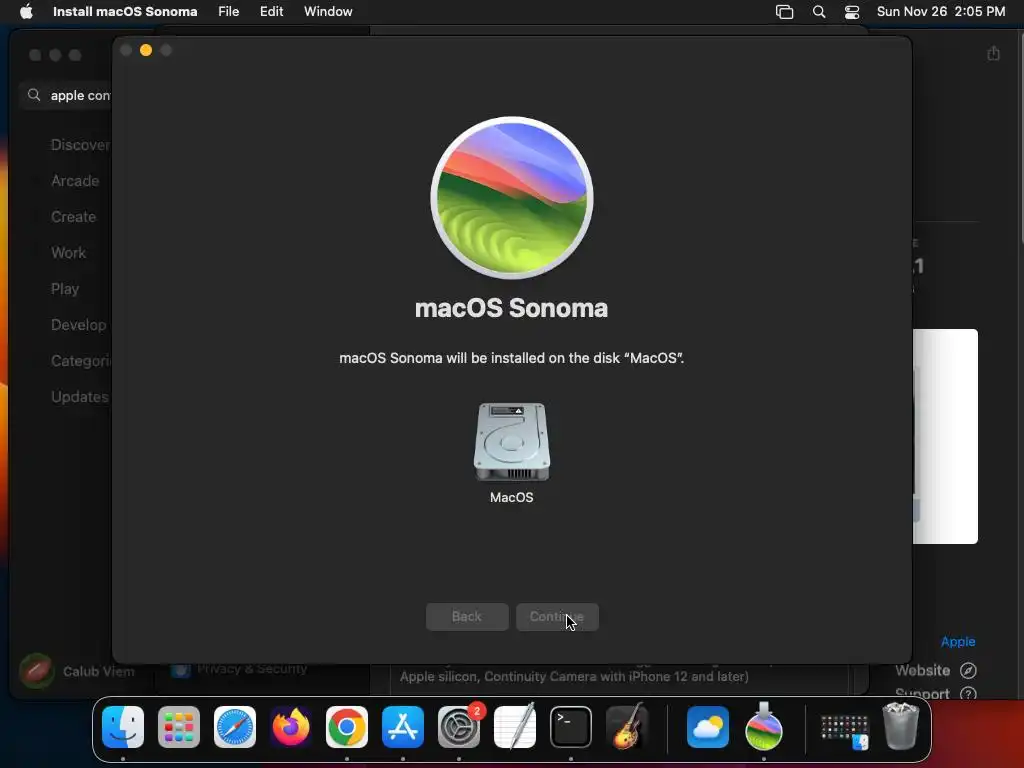The width and height of the screenshot is (1024, 768).
Task: Select Play in App Store sidebar
Action: click(x=65, y=289)
